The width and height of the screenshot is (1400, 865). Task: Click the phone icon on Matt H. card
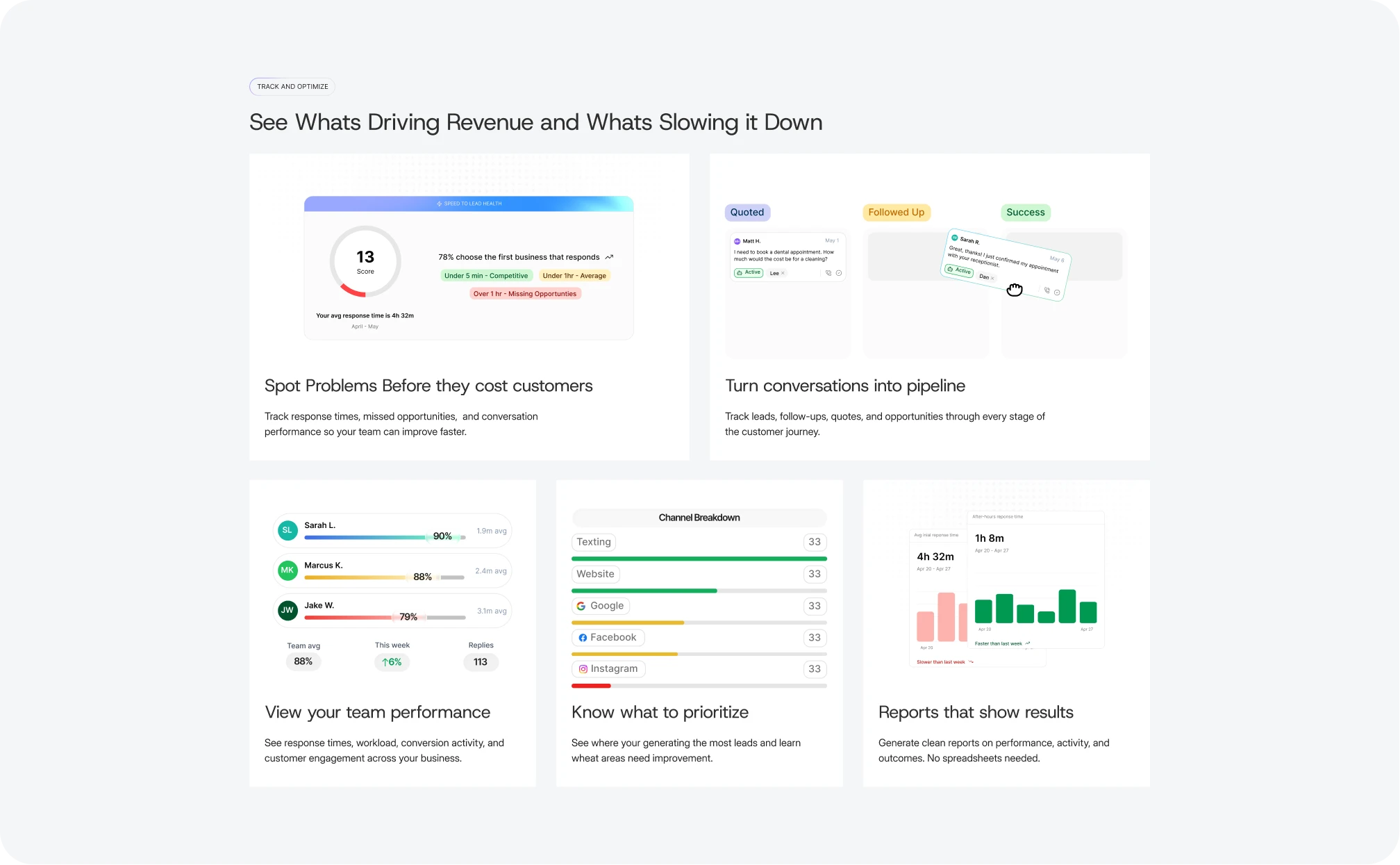tap(828, 273)
